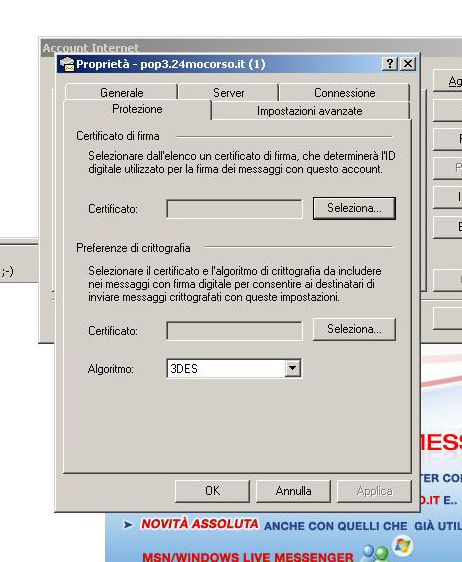Confirm with the OK button
Image resolution: width=462 pixels, height=562 pixels.
click(x=213, y=491)
